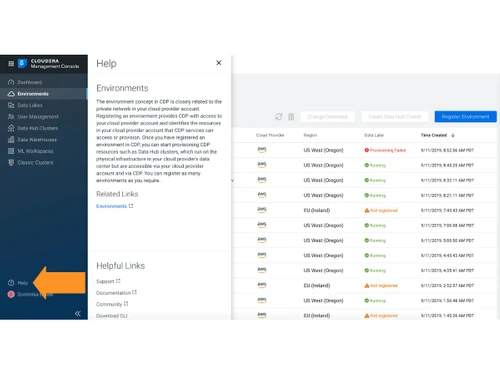Open the user profile avatar
Image resolution: width=500 pixels, height=375 pixels.
pos(11,294)
